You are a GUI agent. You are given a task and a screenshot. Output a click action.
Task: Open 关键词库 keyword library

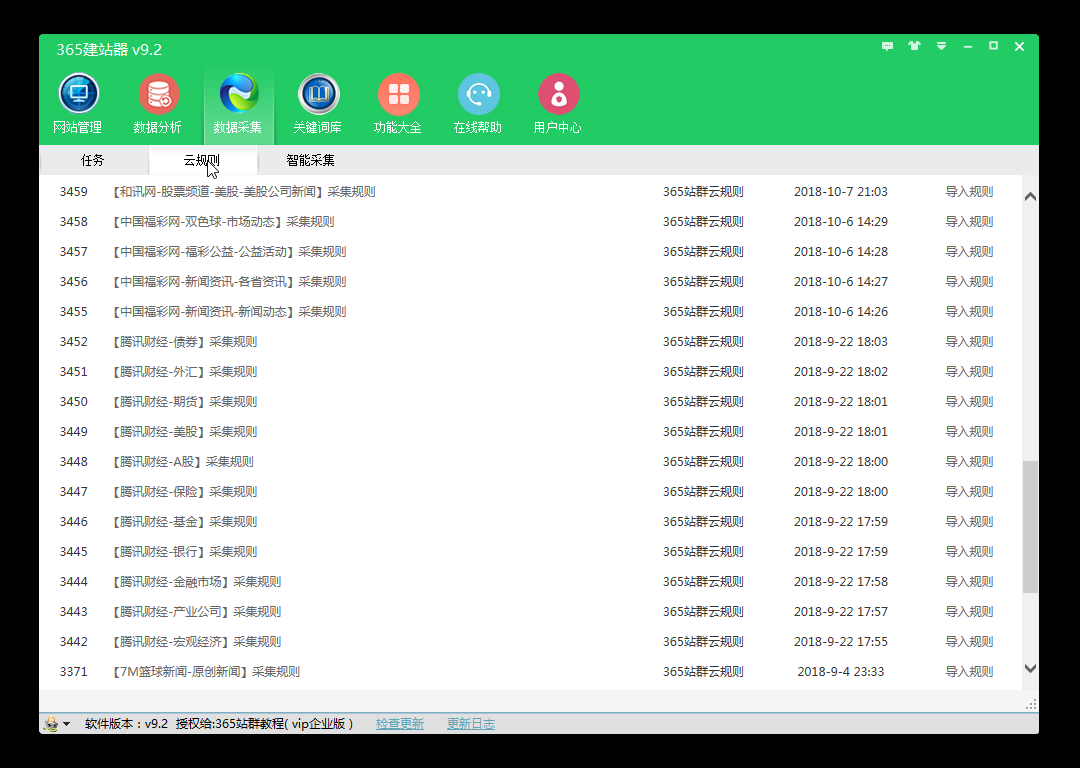click(318, 104)
